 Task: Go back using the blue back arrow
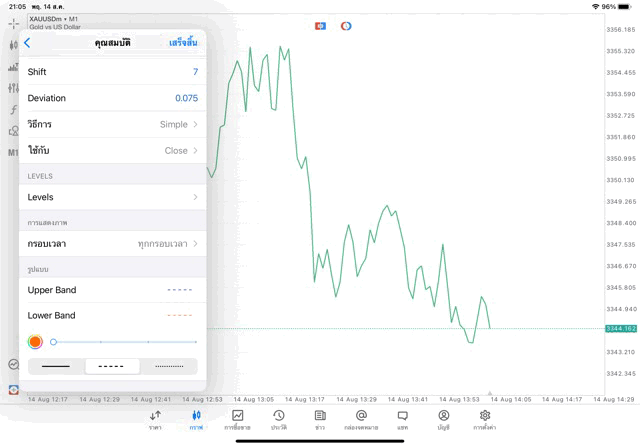[x=27, y=43]
